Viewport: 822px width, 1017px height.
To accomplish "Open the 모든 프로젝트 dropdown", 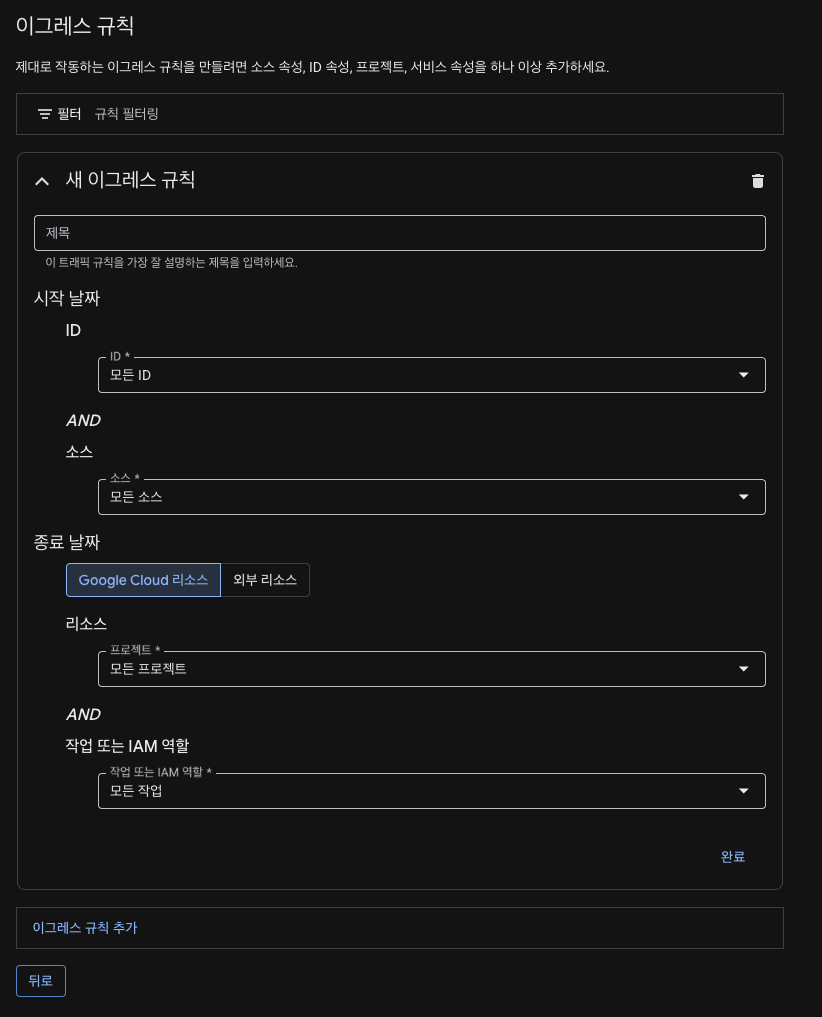I will (x=431, y=669).
